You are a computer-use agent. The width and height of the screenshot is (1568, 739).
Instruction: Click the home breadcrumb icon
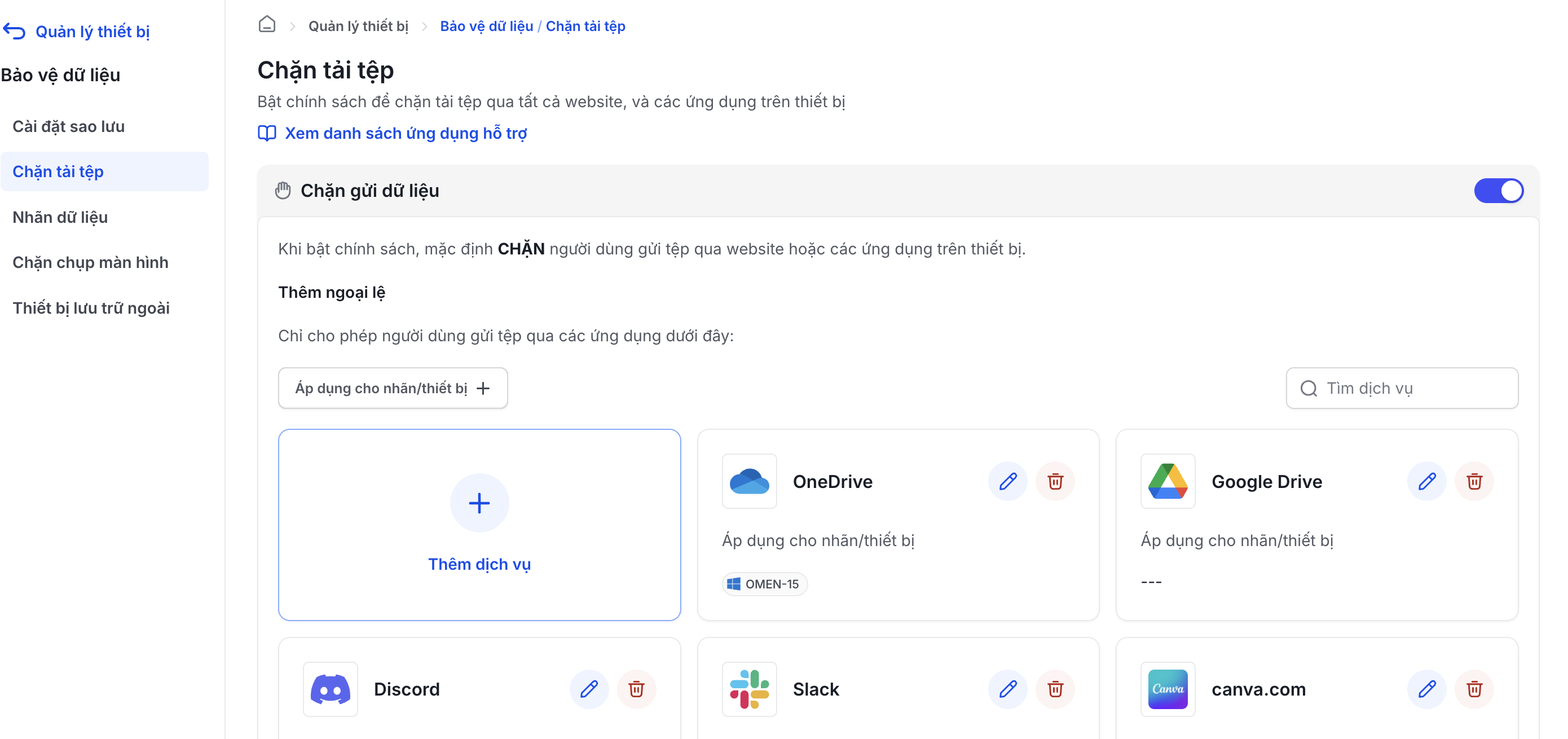[x=267, y=25]
